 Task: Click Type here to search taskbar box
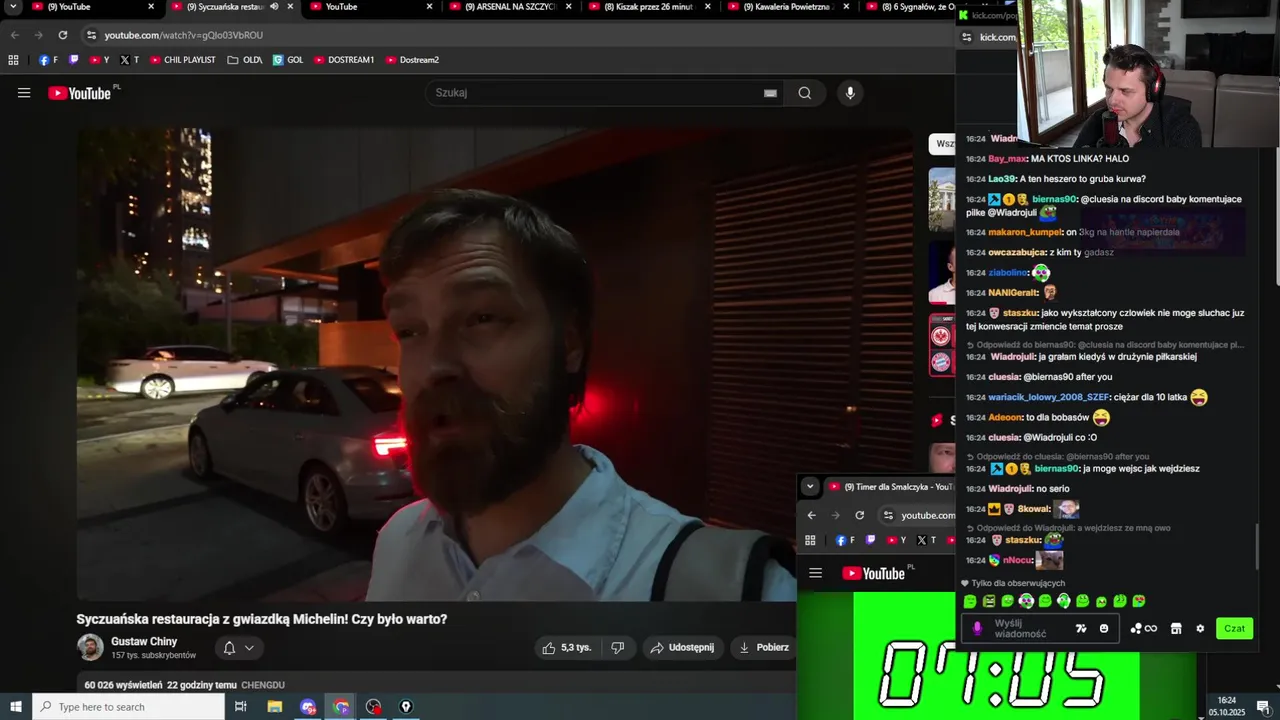click(x=128, y=707)
